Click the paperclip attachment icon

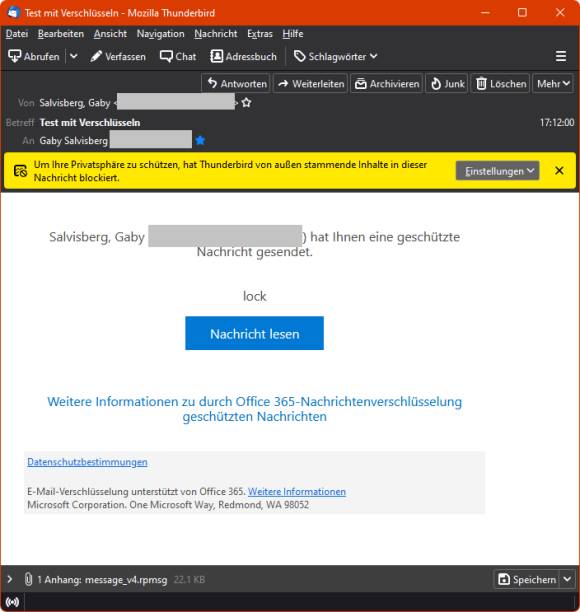coord(28,580)
